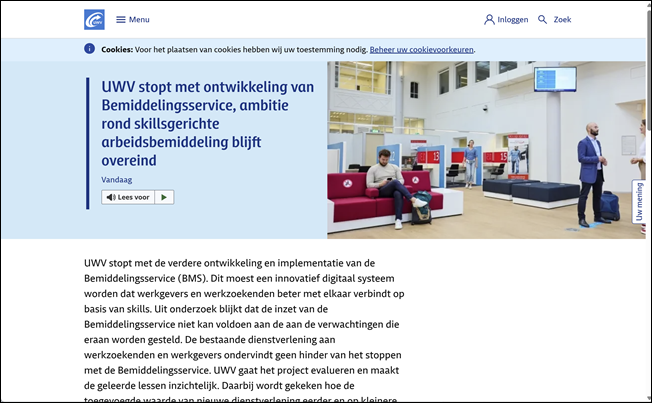The width and height of the screenshot is (652, 403).
Task: Open the Beheer uw cookievoorkeuren link
Action: (421, 49)
